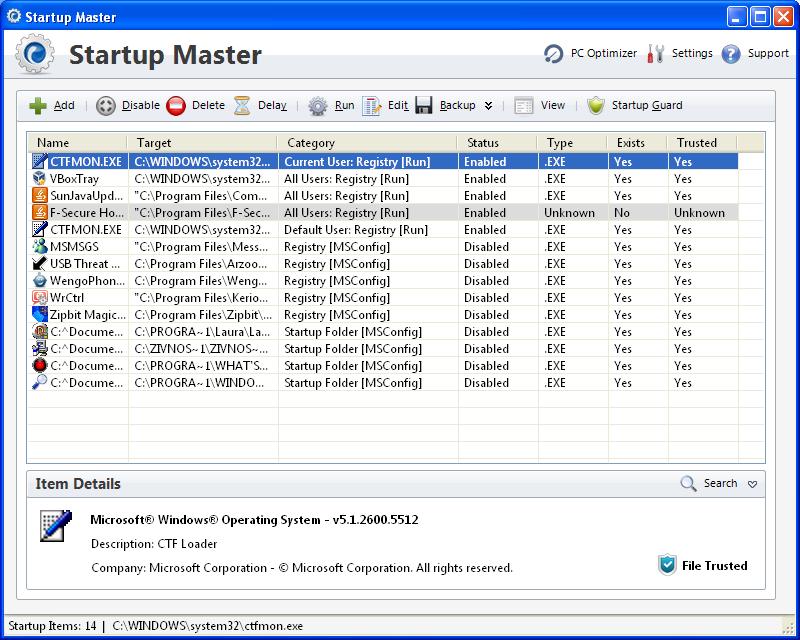Click the Startup Master logo icon
Viewport: 800px width, 640px height.
pyautogui.click(x=34, y=54)
